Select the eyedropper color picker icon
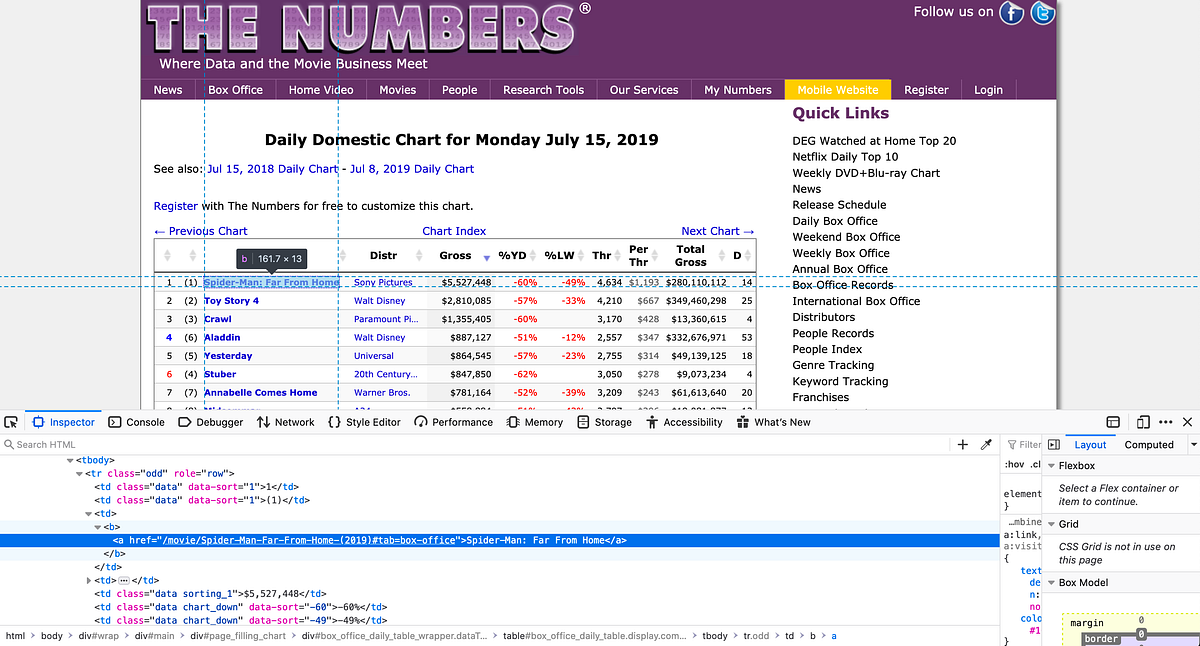Viewport: 1200px width, 646px height. pos(986,444)
